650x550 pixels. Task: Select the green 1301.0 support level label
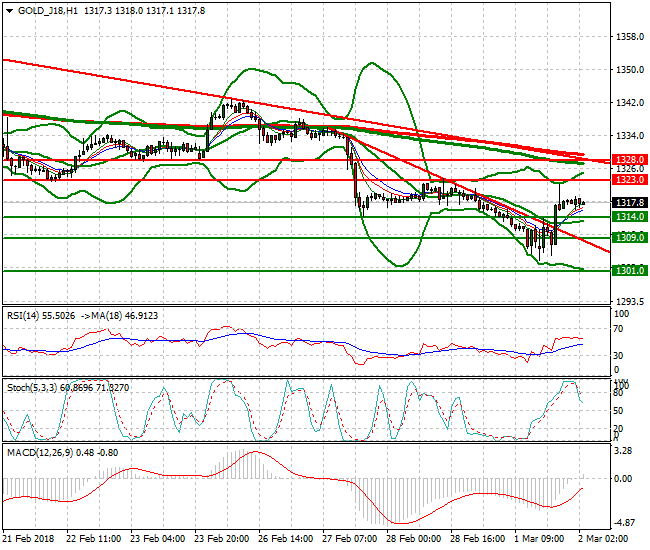tap(630, 271)
